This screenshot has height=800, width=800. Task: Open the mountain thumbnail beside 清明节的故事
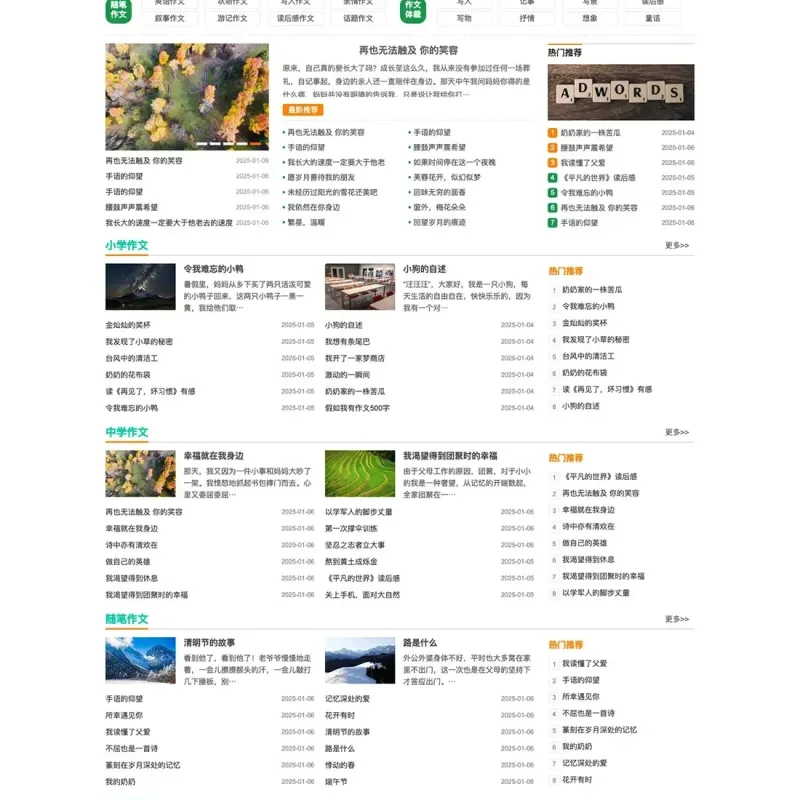140,660
